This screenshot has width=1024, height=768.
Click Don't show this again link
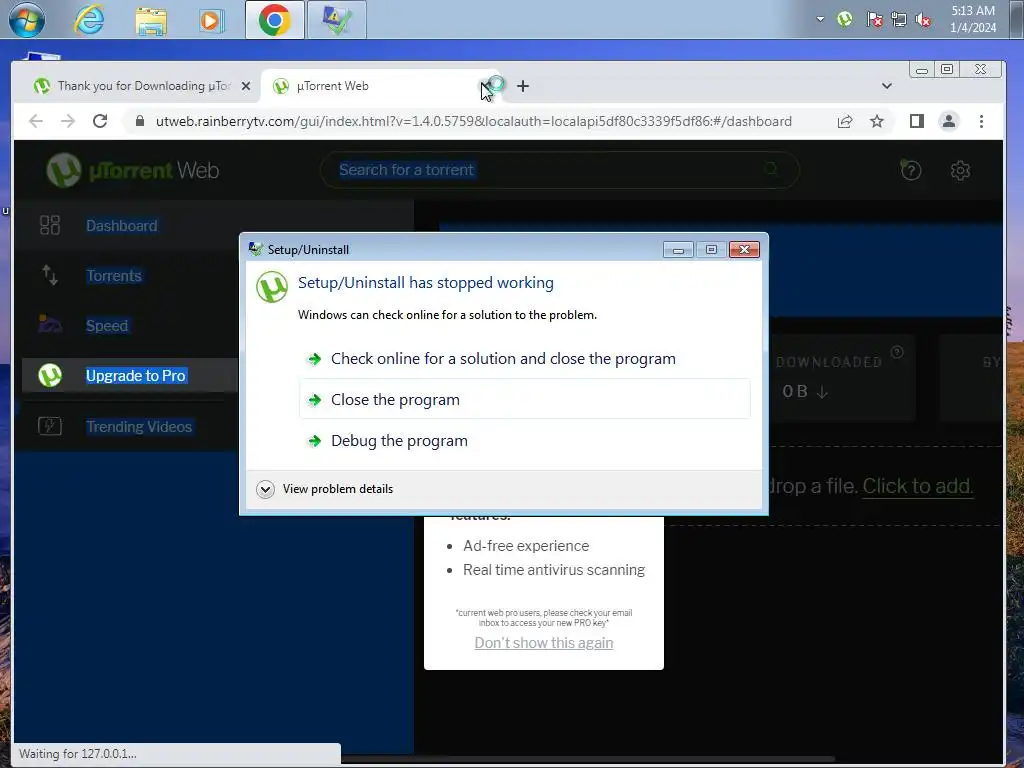tap(543, 643)
